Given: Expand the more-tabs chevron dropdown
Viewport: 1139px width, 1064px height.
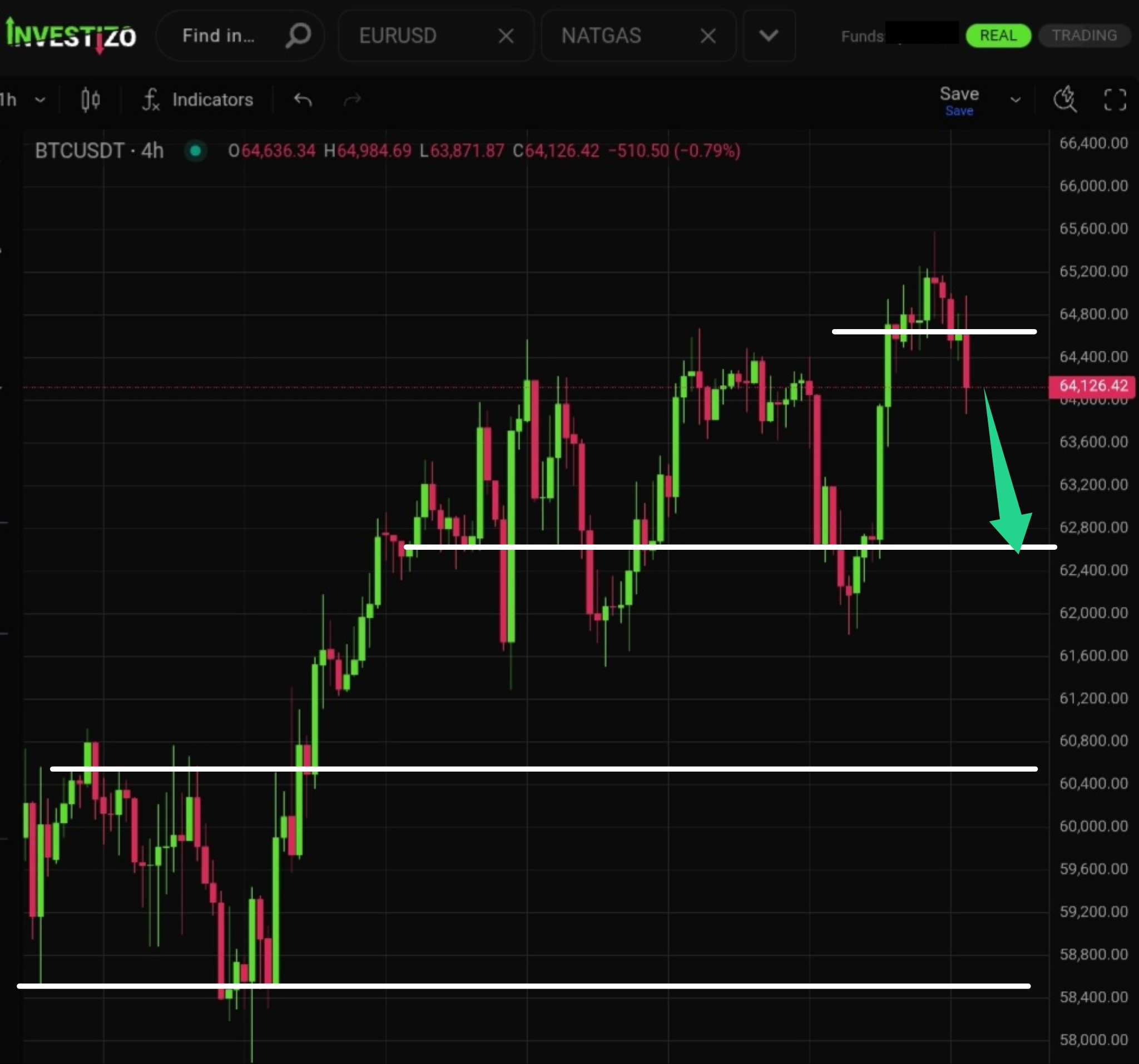Looking at the screenshot, I should [769, 36].
